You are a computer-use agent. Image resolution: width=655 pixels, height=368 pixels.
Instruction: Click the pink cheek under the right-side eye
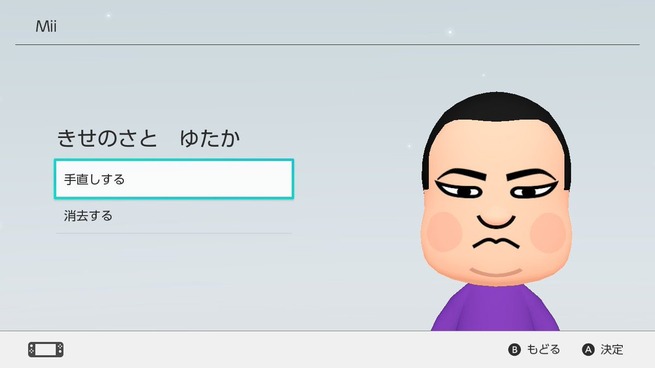548,232
